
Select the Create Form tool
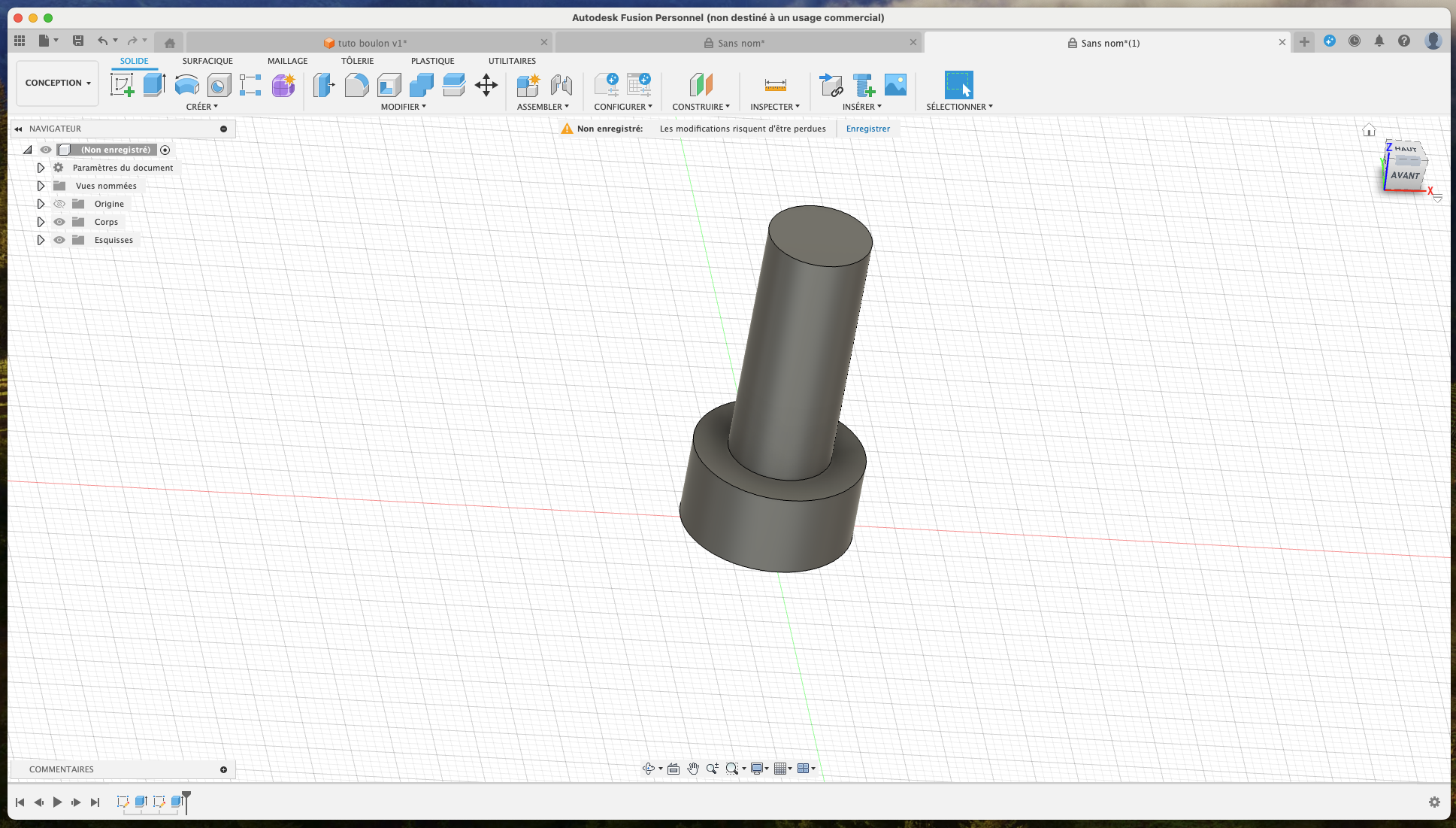283,85
